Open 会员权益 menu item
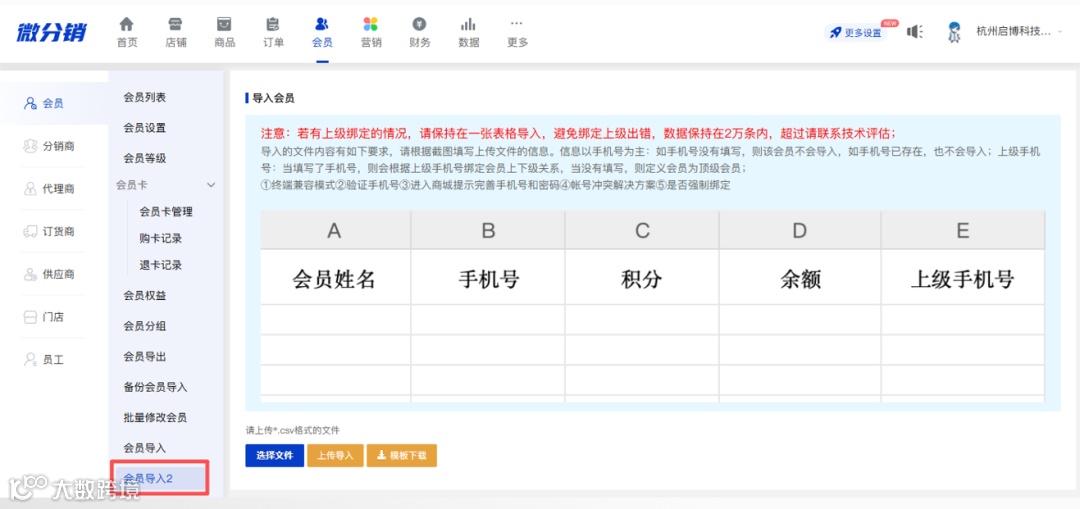Viewport: 1080px width, 509px height. coord(145,295)
